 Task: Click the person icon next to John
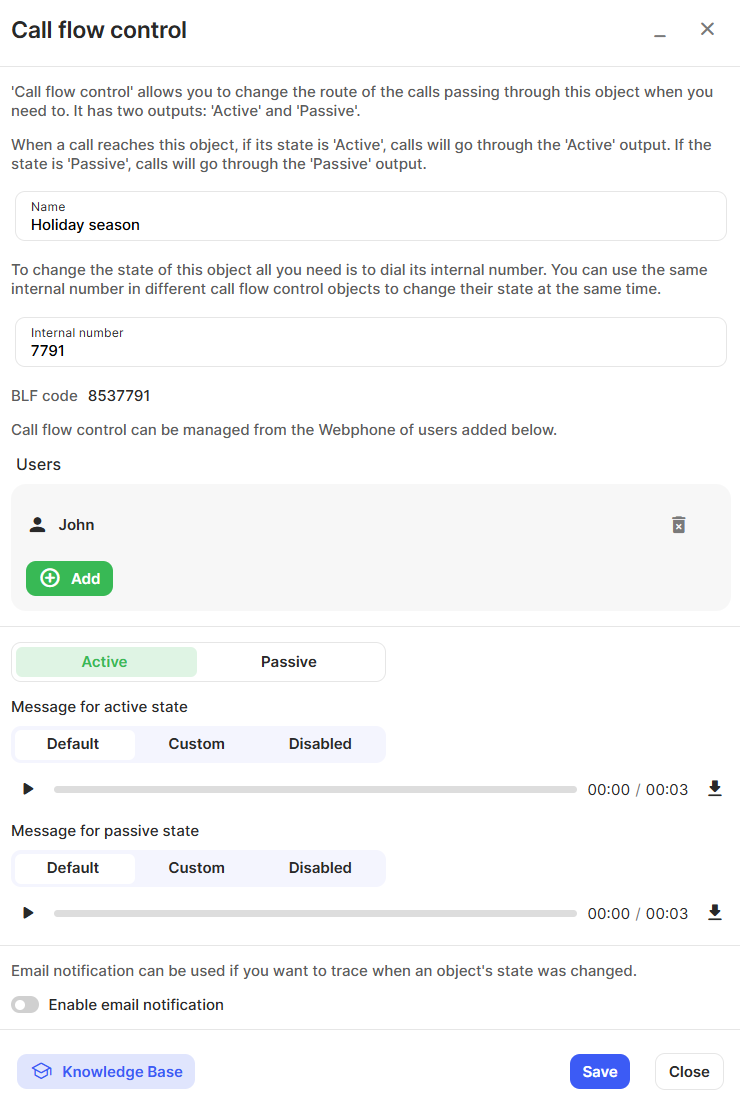pos(37,525)
